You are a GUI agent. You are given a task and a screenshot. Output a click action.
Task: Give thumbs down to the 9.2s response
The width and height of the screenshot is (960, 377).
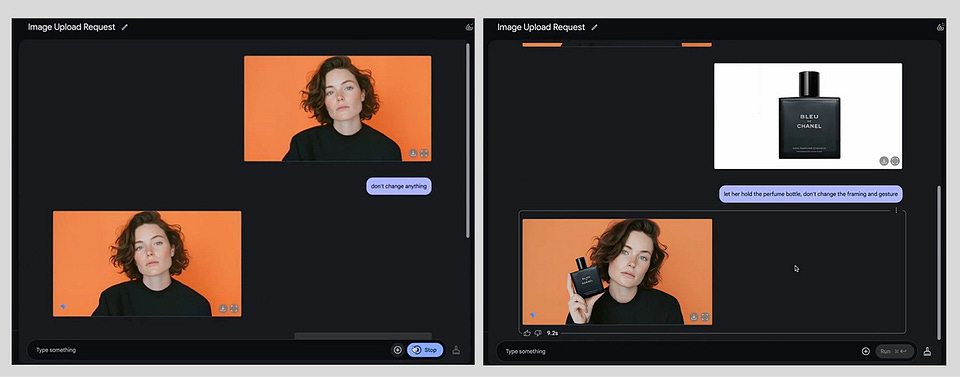coord(538,333)
